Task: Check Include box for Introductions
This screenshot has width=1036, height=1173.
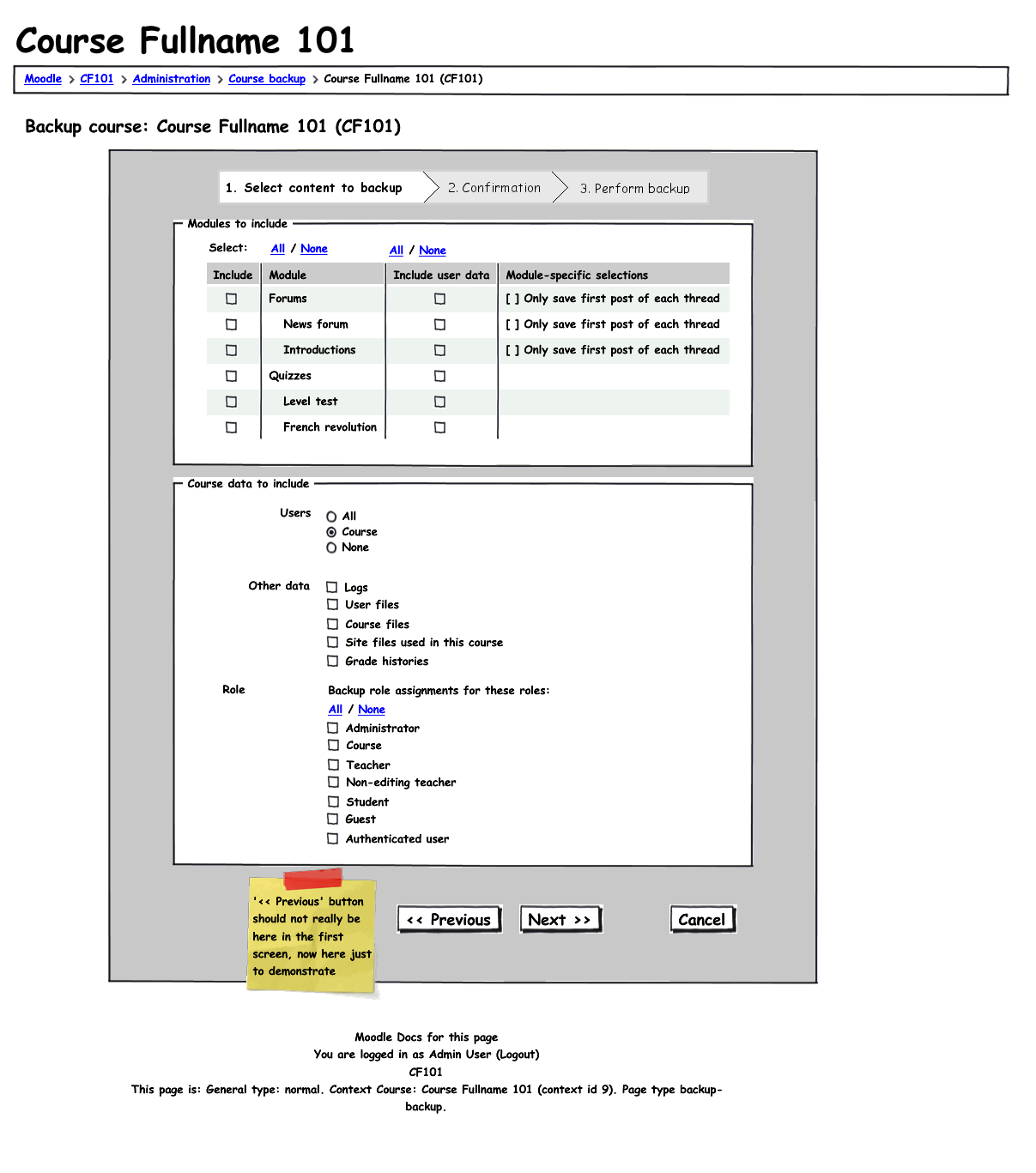Action: (231, 350)
